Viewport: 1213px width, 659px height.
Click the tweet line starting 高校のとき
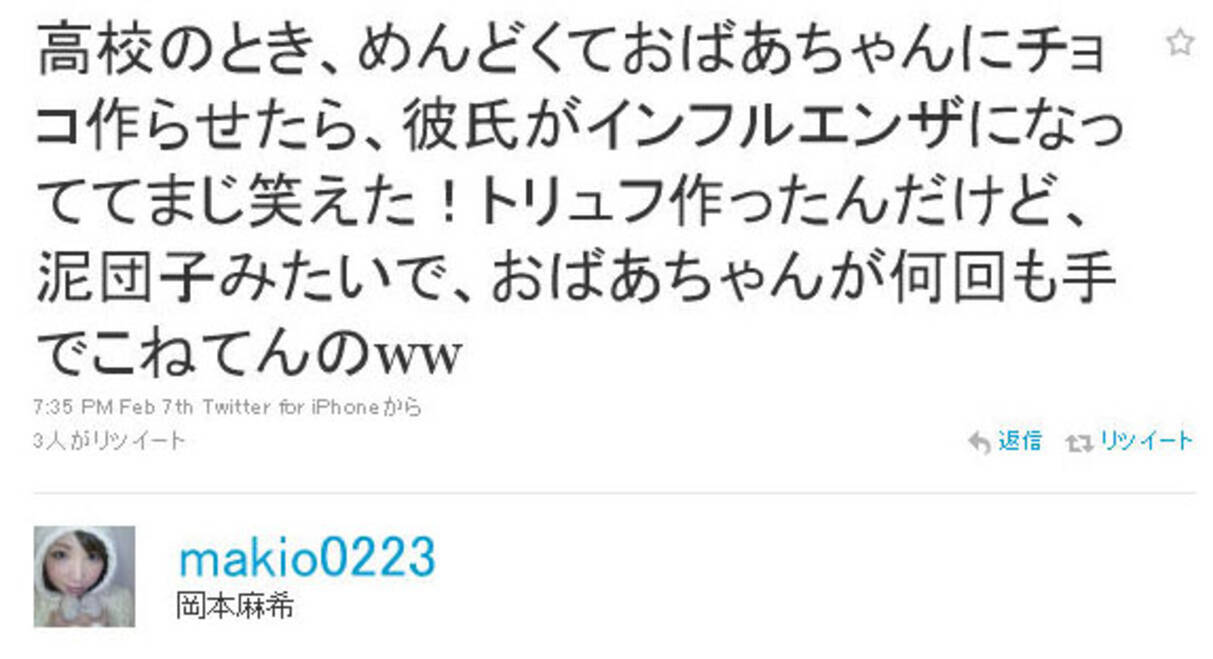572,56
